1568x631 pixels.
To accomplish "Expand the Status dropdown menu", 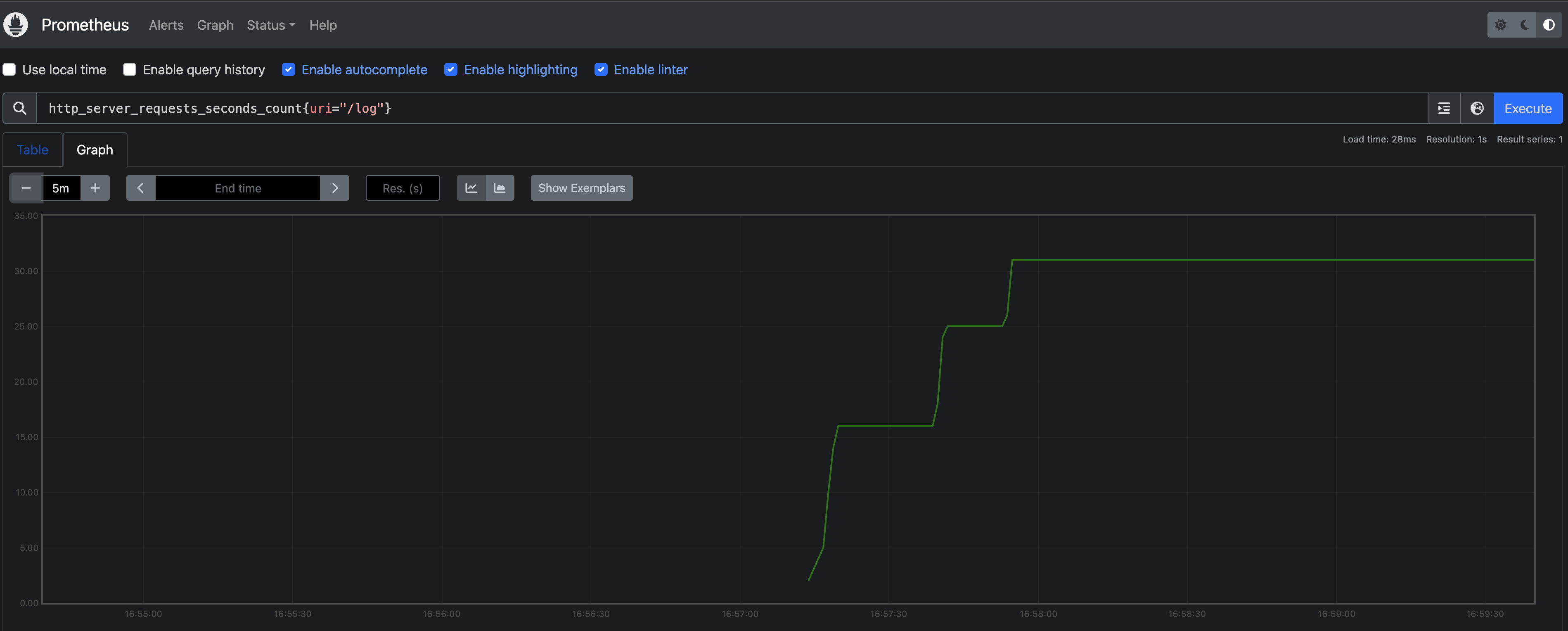I will tap(271, 25).
